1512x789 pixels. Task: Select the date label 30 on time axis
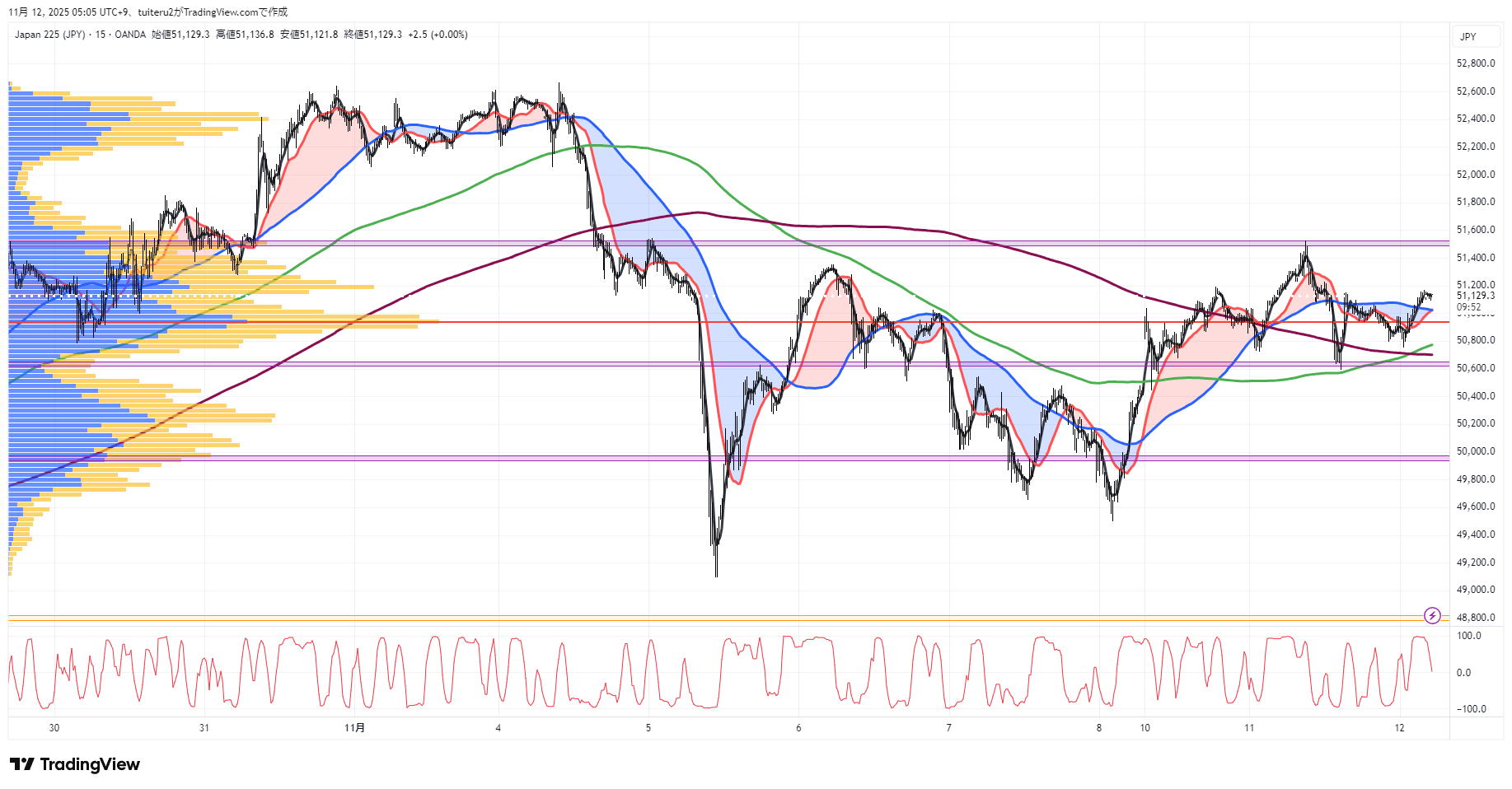(x=54, y=728)
